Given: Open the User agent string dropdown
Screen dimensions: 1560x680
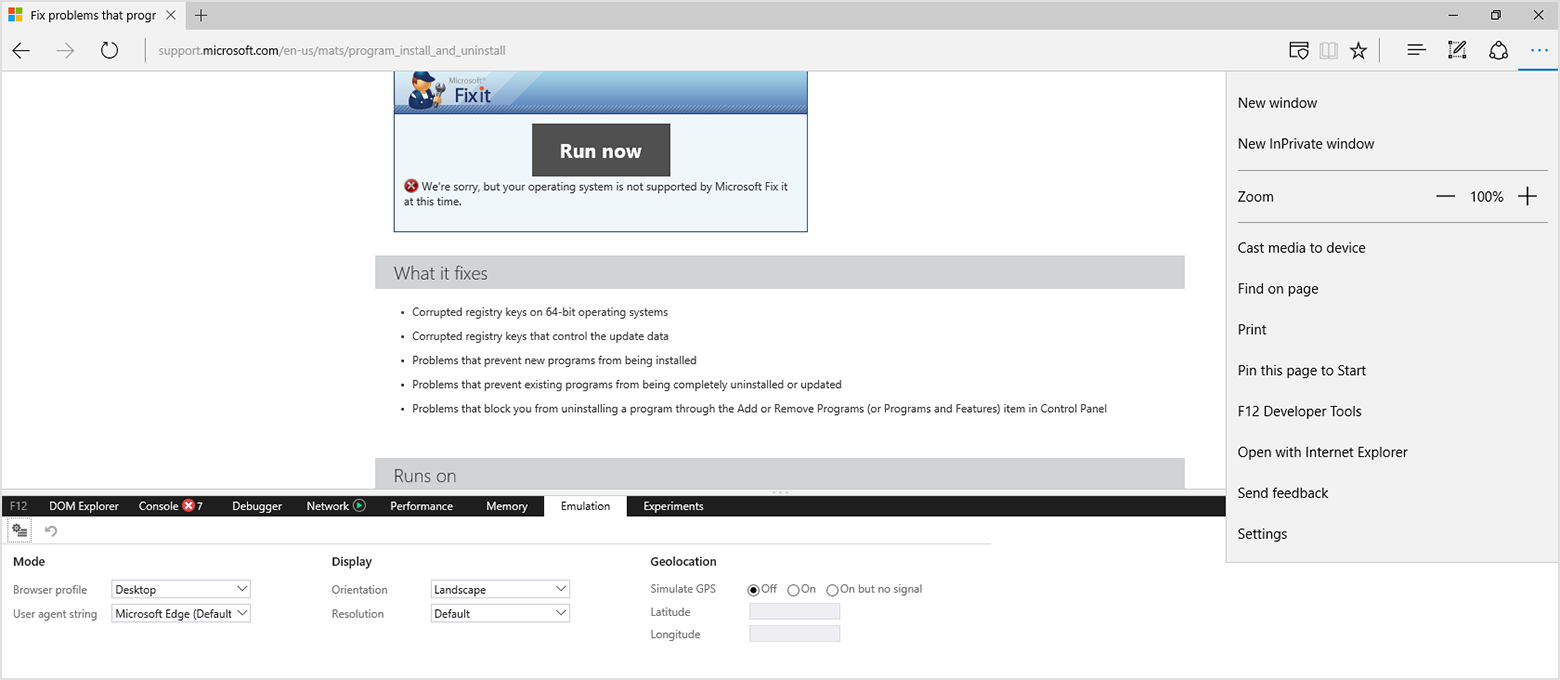Looking at the screenshot, I should [x=181, y=614].
